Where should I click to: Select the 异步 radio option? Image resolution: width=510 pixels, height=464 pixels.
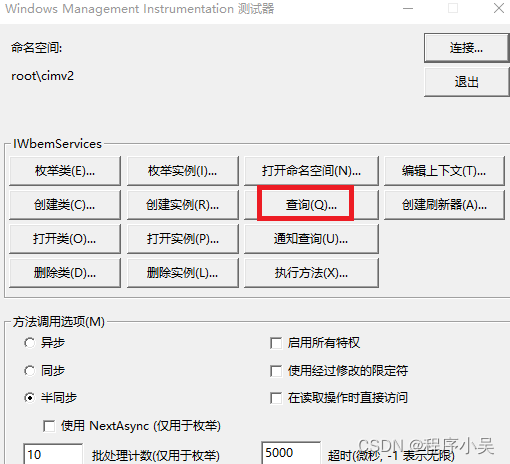click(x=30, y=343)
